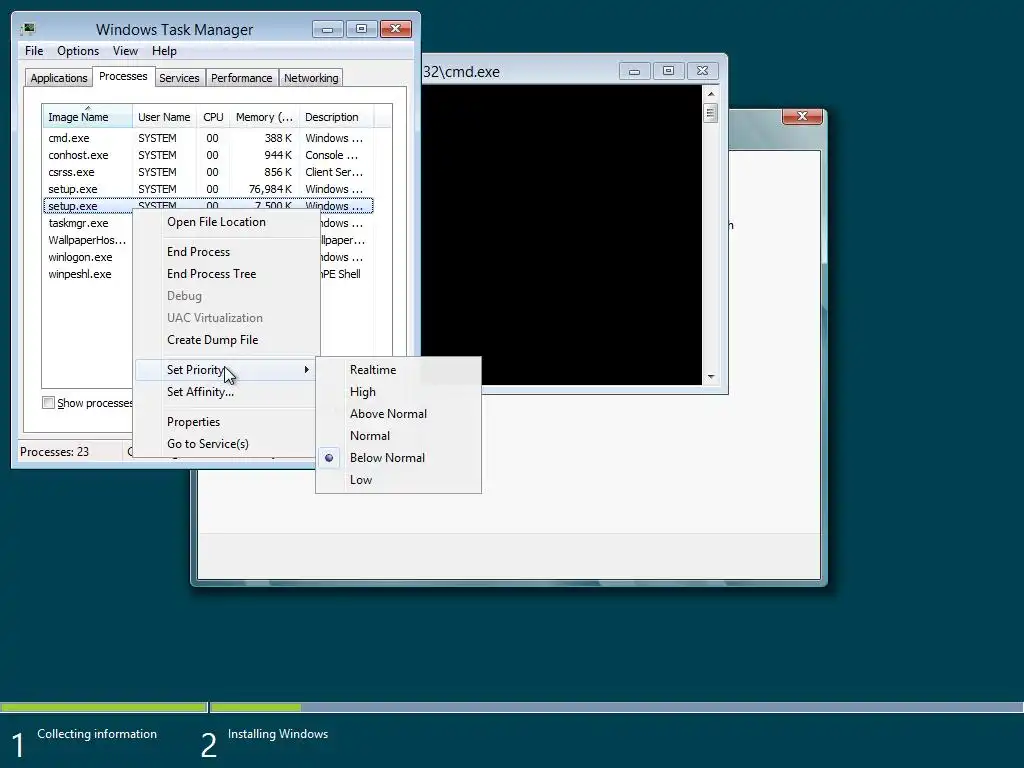Open Properties from the context menu
This screenshot has width=1024, height=768.
pos(226,422)
